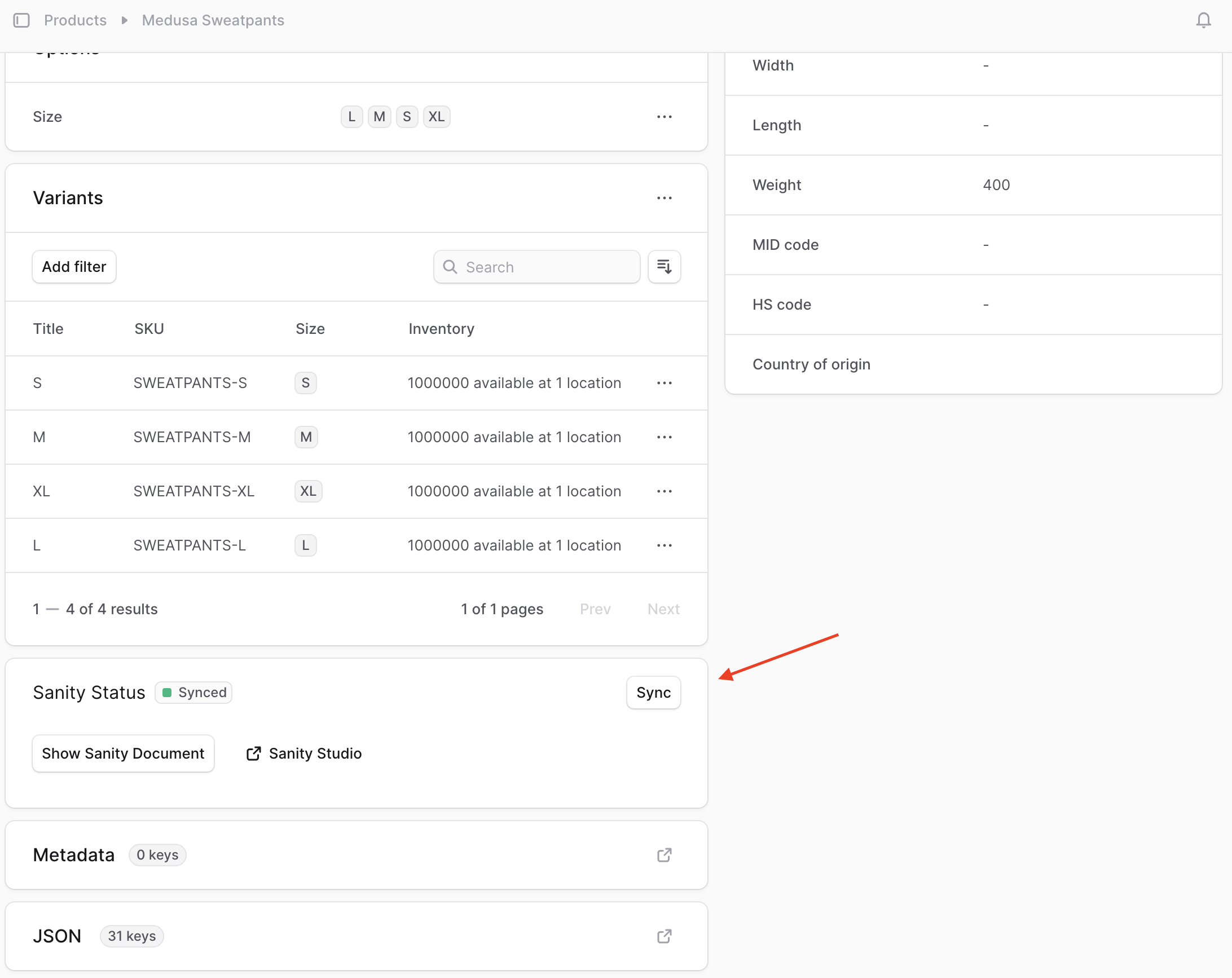1232x978 pixels.
Task: Select the M size chip in Options
Action: pos(379,116)
